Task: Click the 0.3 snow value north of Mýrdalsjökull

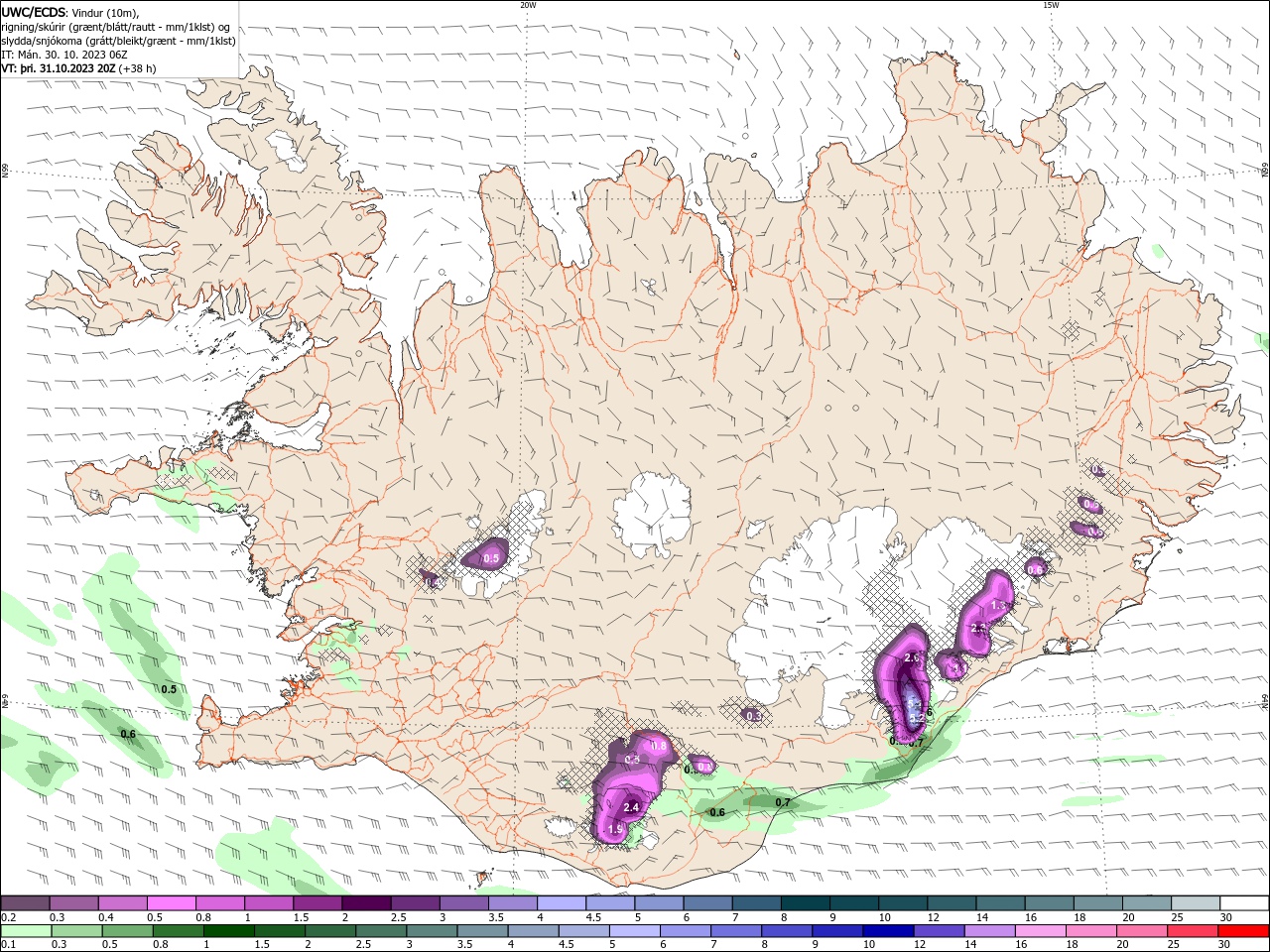Action: (x=754, y=715)
